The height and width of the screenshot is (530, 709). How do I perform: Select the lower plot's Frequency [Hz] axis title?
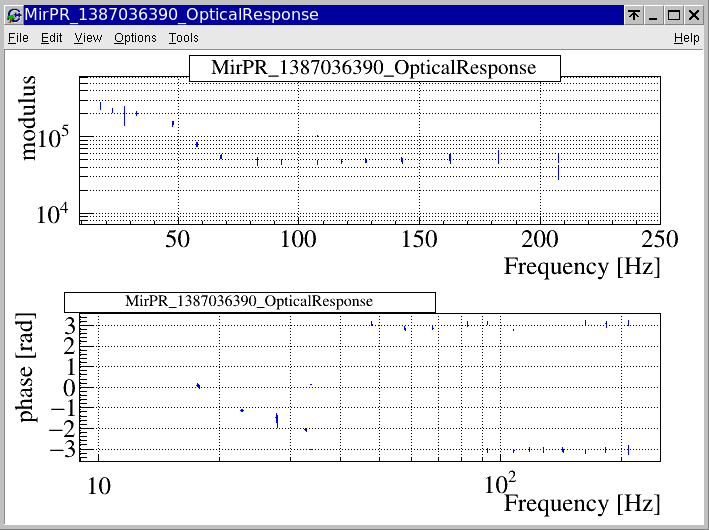coord(581,503)
